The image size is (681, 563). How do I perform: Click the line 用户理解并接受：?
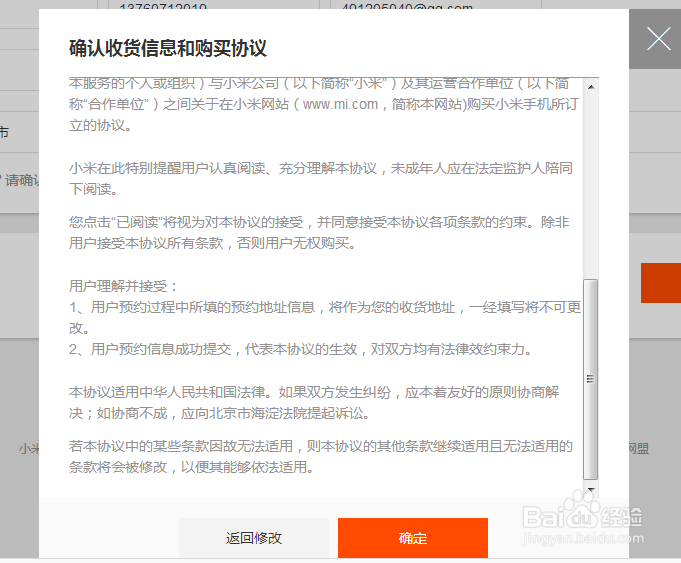tap(123, 286)
